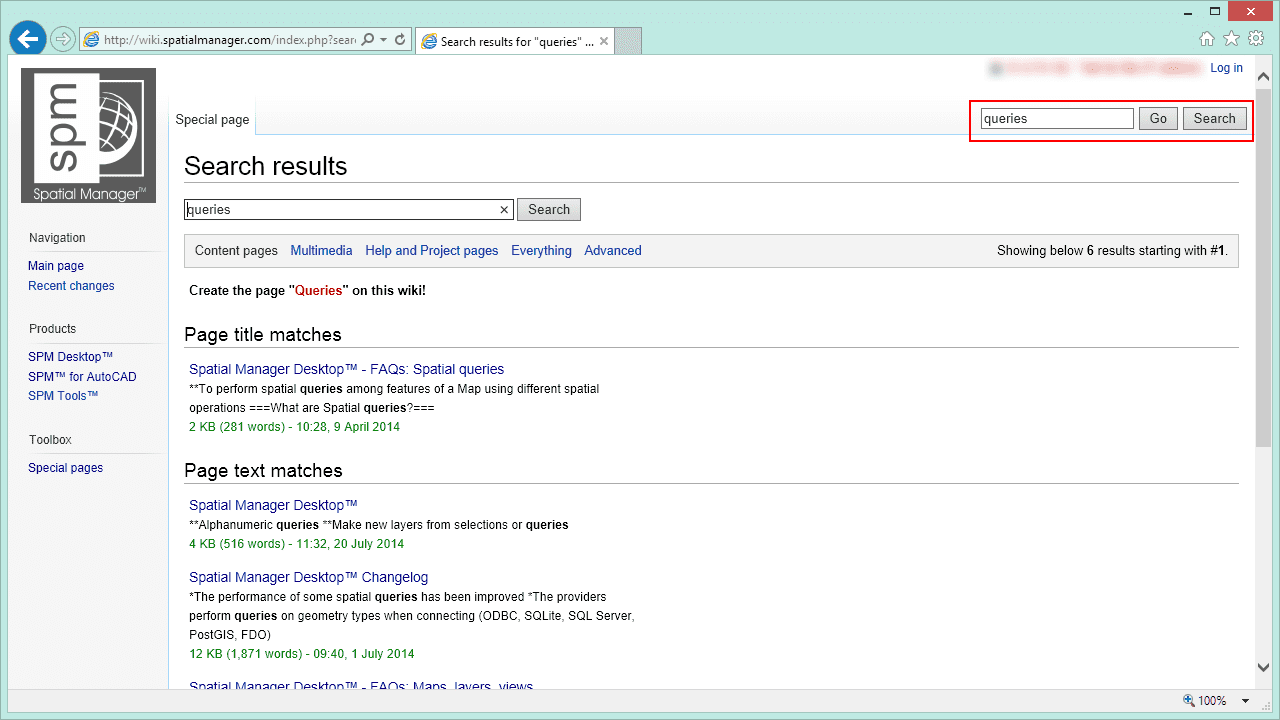Switch to Everything search profile
This screenshot has height=720, width=1280.
541,251
